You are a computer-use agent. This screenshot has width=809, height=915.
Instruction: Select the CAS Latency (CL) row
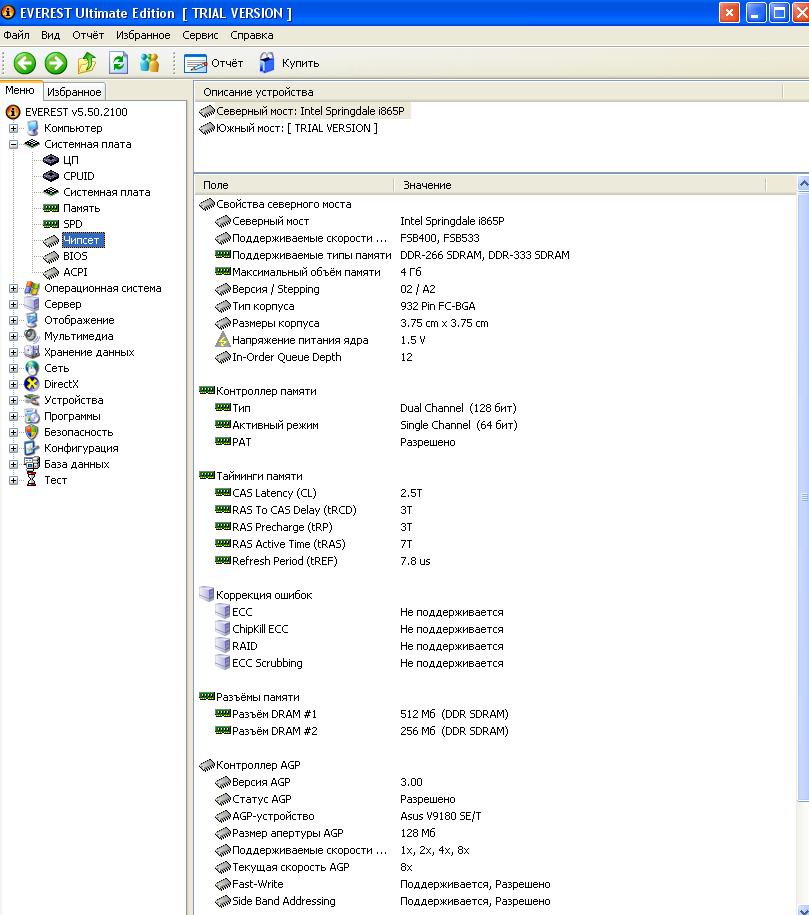tap(496, 493)
